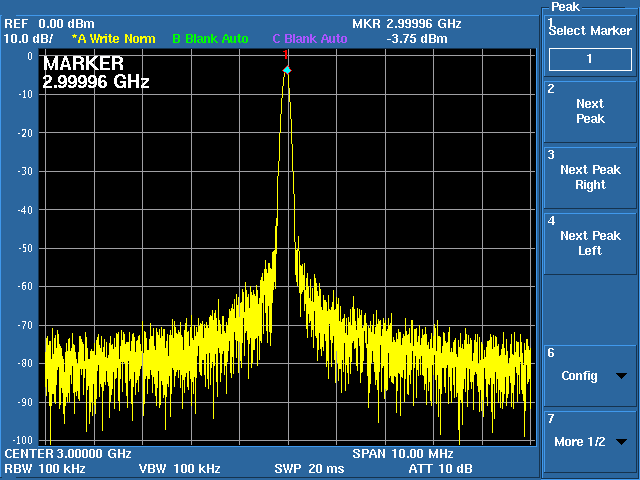Click the Select Marker number field
The width and height of the screenshot is (640, 480).
590,59
